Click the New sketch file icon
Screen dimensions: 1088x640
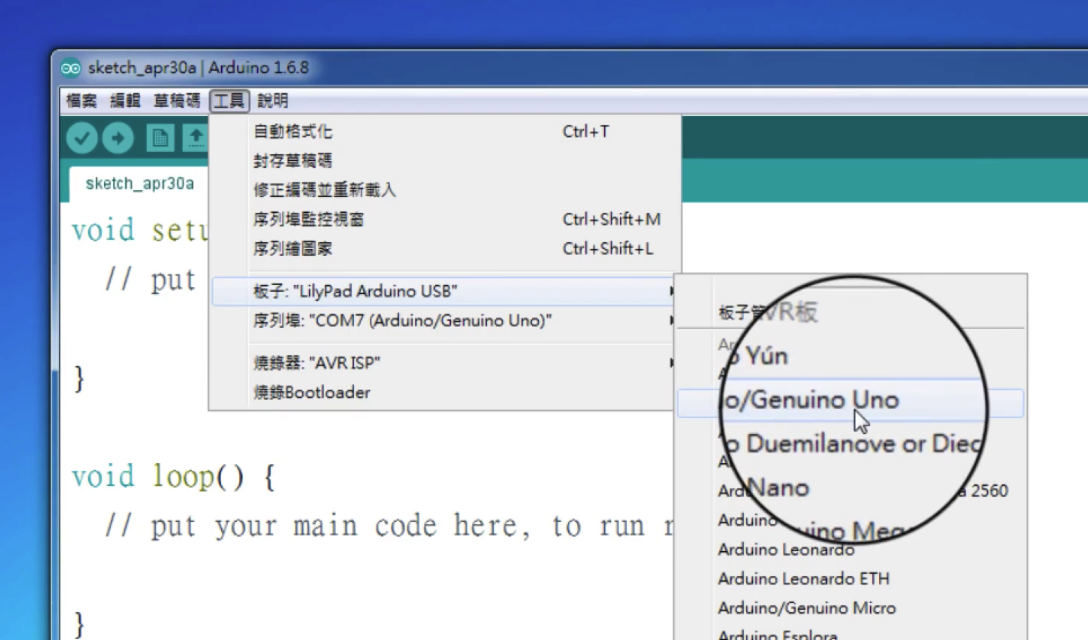(x=160, y=138)
